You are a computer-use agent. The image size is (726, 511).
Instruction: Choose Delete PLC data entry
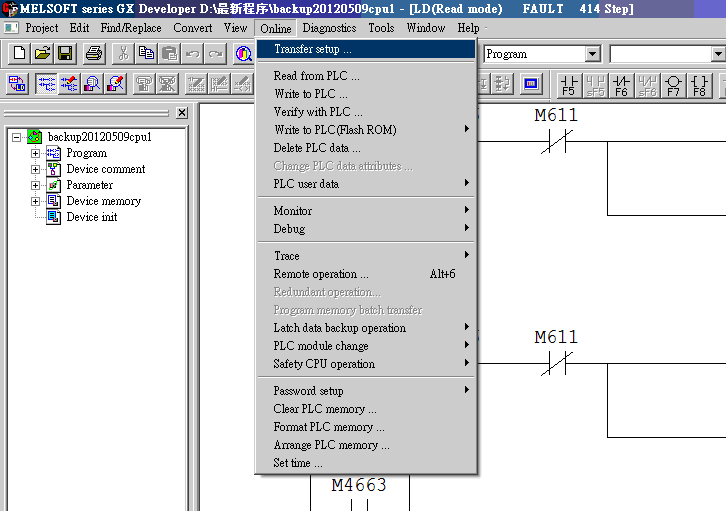click(x=367, y=148)
